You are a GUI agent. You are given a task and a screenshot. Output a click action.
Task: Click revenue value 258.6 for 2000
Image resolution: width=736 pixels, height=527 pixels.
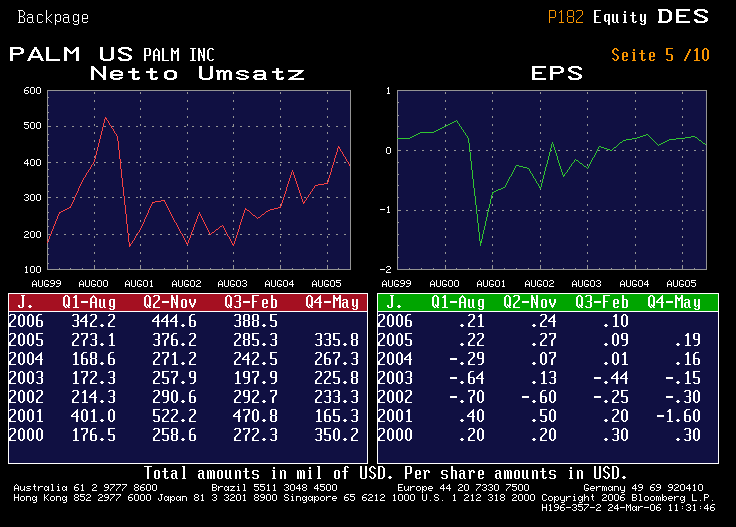[x=174, y=435]
